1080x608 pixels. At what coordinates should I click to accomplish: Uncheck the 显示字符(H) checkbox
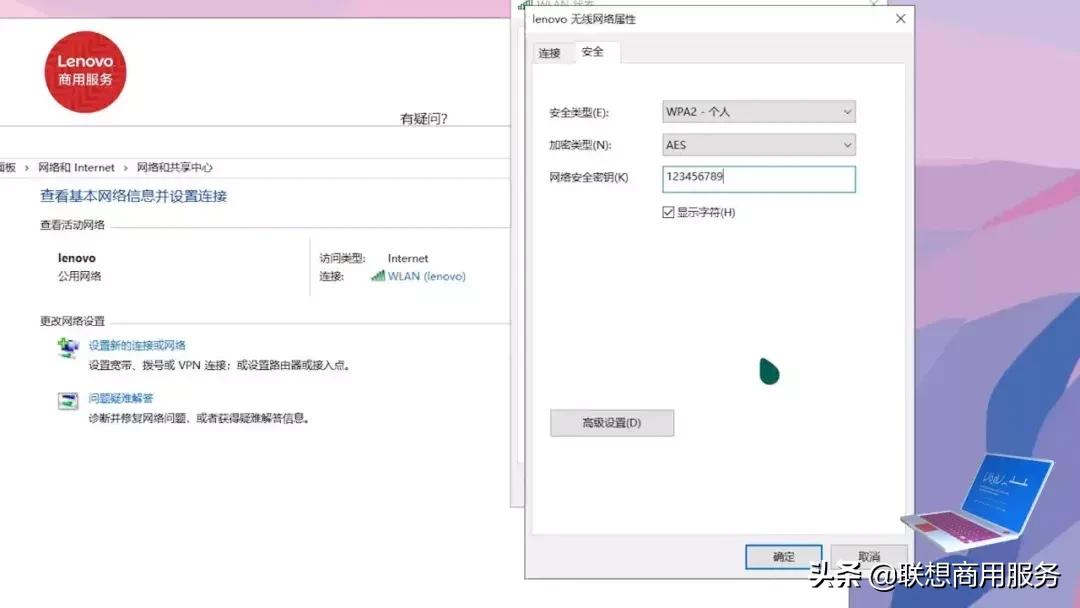pos(668,212)
